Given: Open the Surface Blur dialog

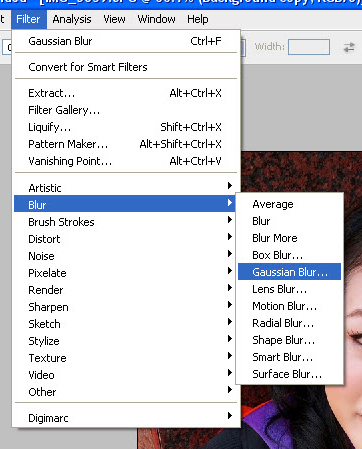Looking at the screenshot, I should [289, 374].
